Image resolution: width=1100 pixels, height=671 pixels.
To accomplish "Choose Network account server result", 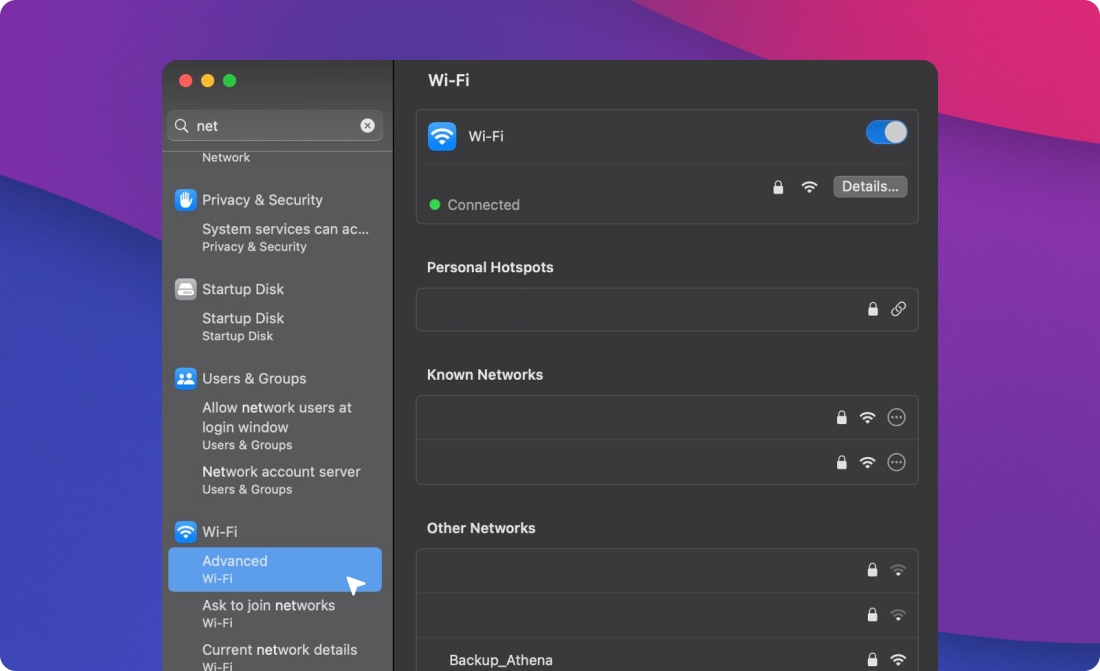I will pos(281,479).
